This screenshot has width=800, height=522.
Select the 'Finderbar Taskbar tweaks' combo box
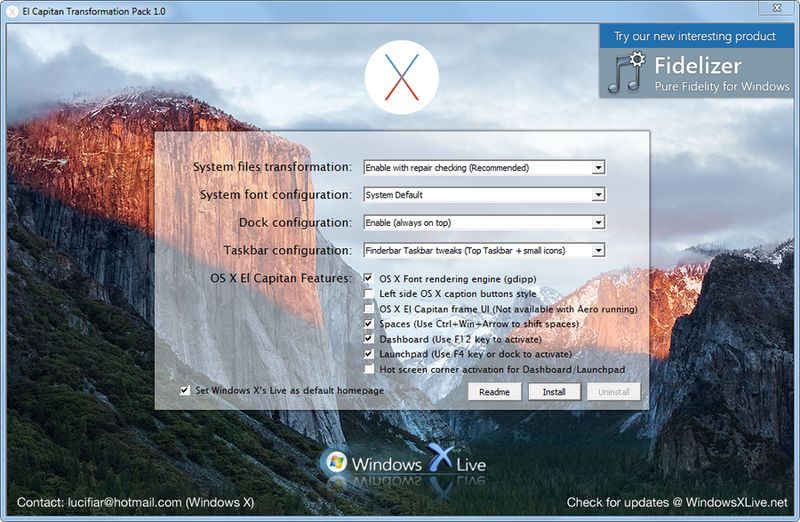coord(484,250)
